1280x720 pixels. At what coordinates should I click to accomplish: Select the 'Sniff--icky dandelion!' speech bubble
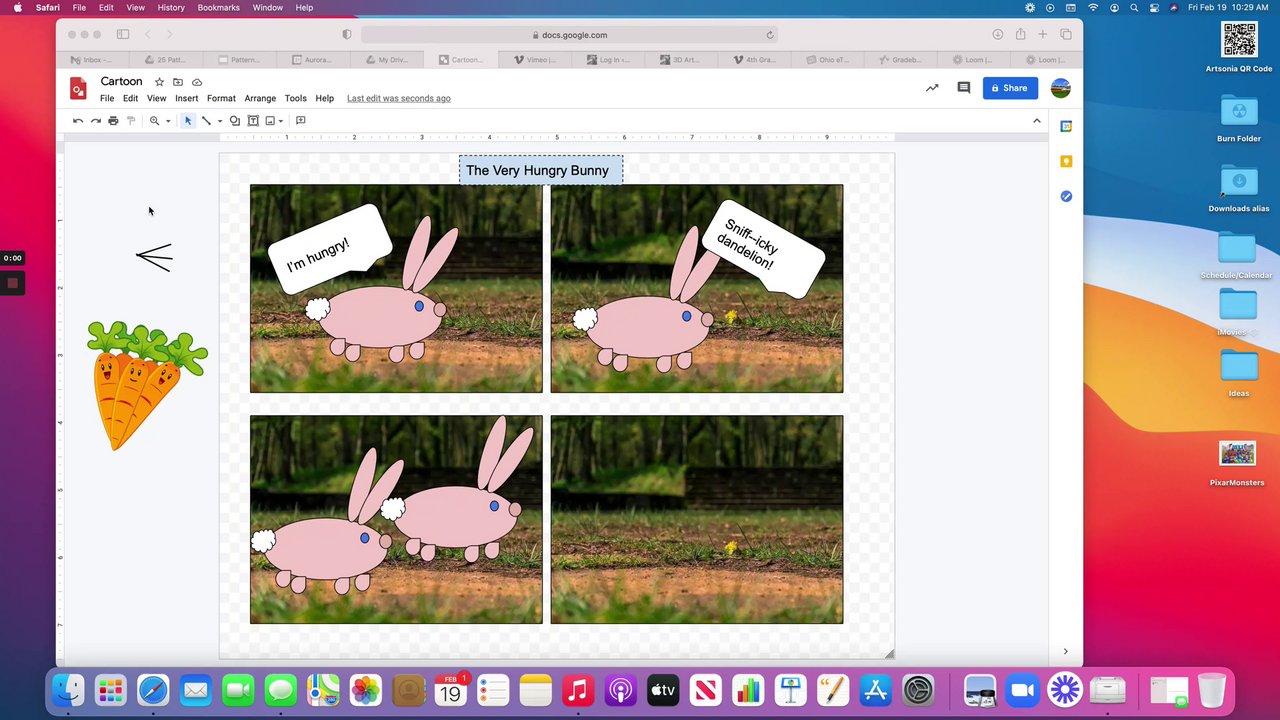(763, 249)
